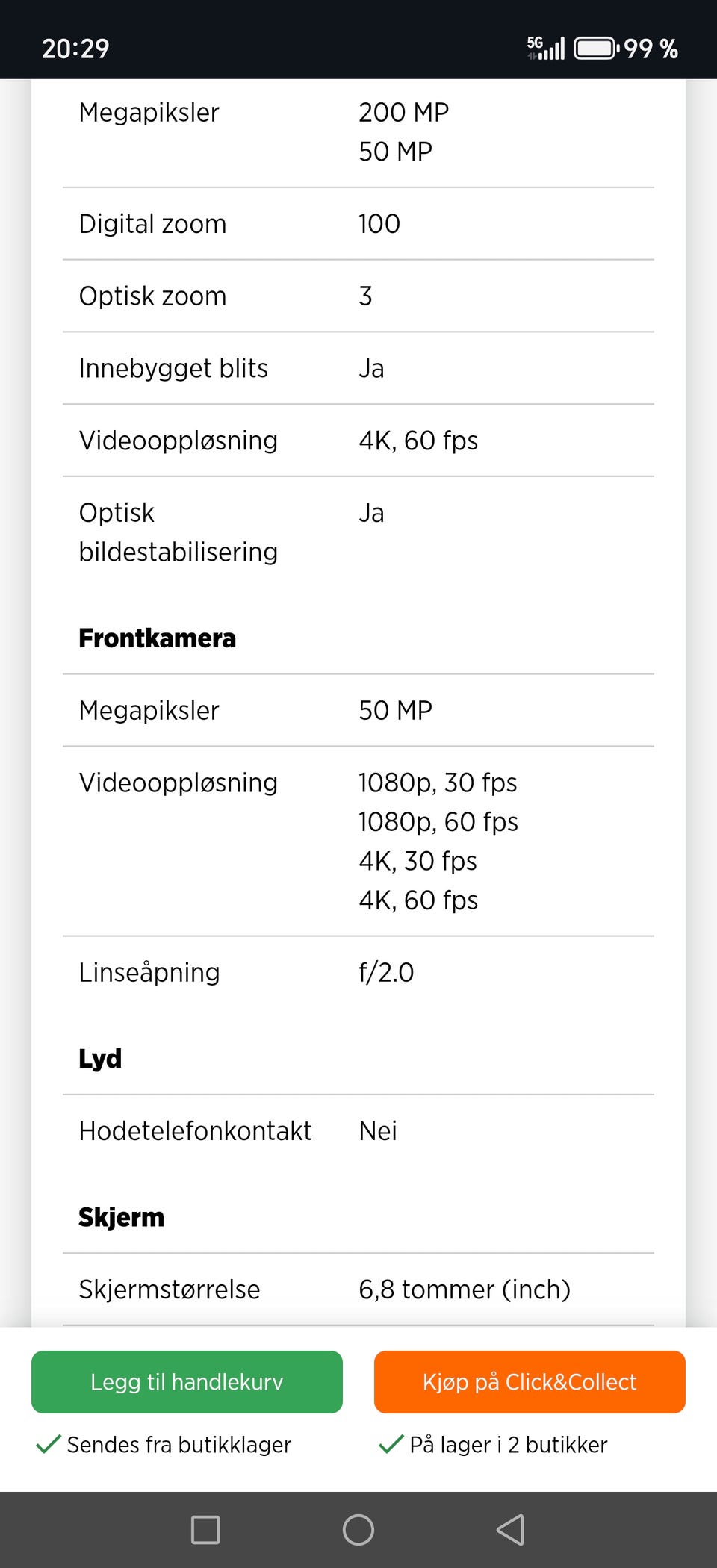Tap the 20:29 clock in status bar
This screenshot has height=1568, width=717.
click(75, 49)
